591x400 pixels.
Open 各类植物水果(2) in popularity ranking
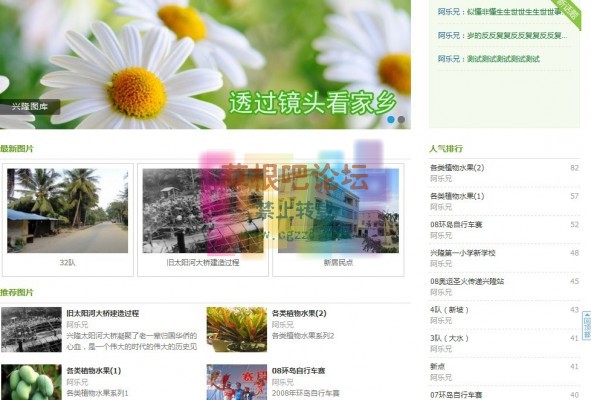click(x=457, y=168)
